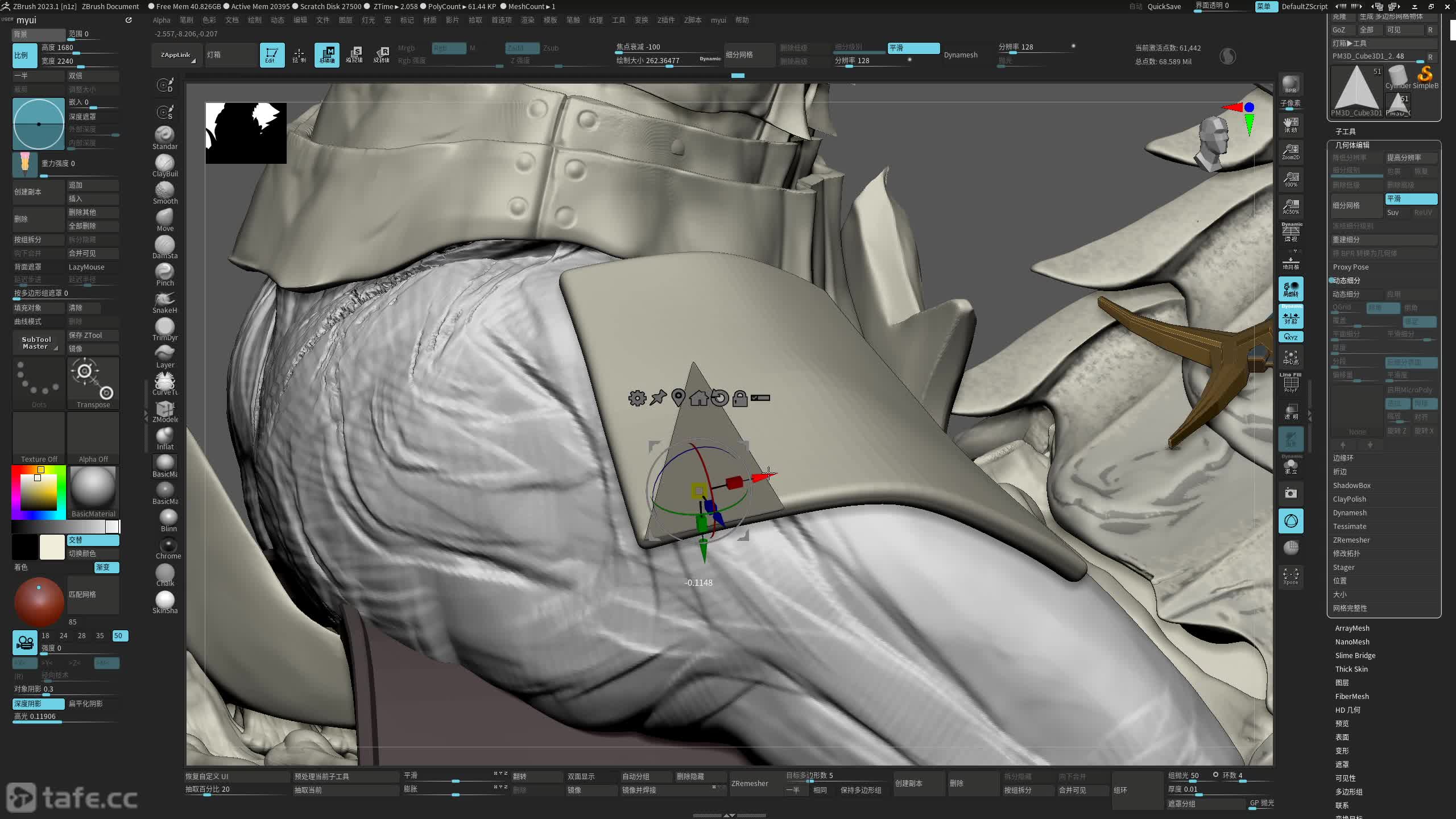Toggle the 渐变 gradient button

coord(106,567)
